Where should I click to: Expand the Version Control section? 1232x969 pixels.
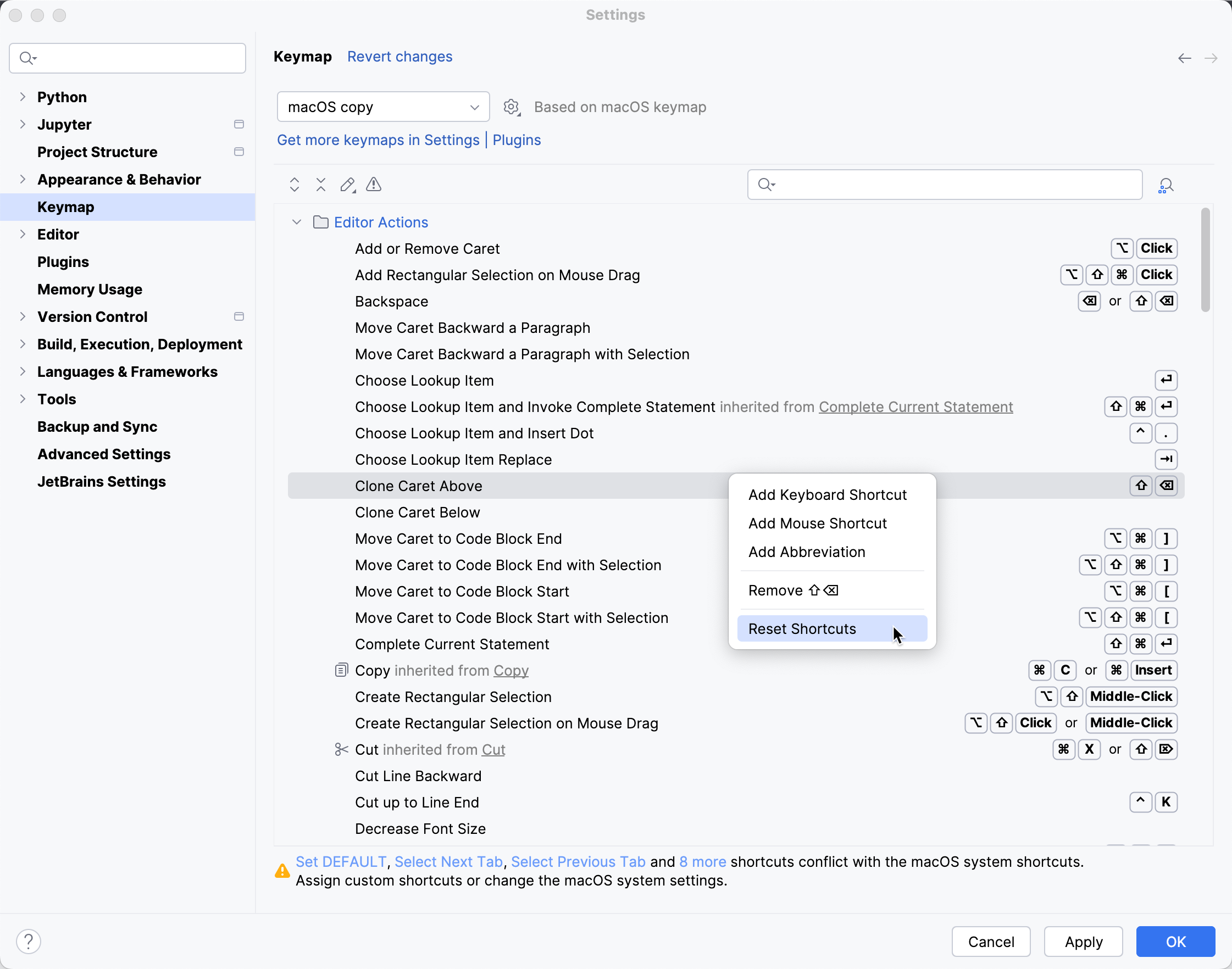[22, 316]
